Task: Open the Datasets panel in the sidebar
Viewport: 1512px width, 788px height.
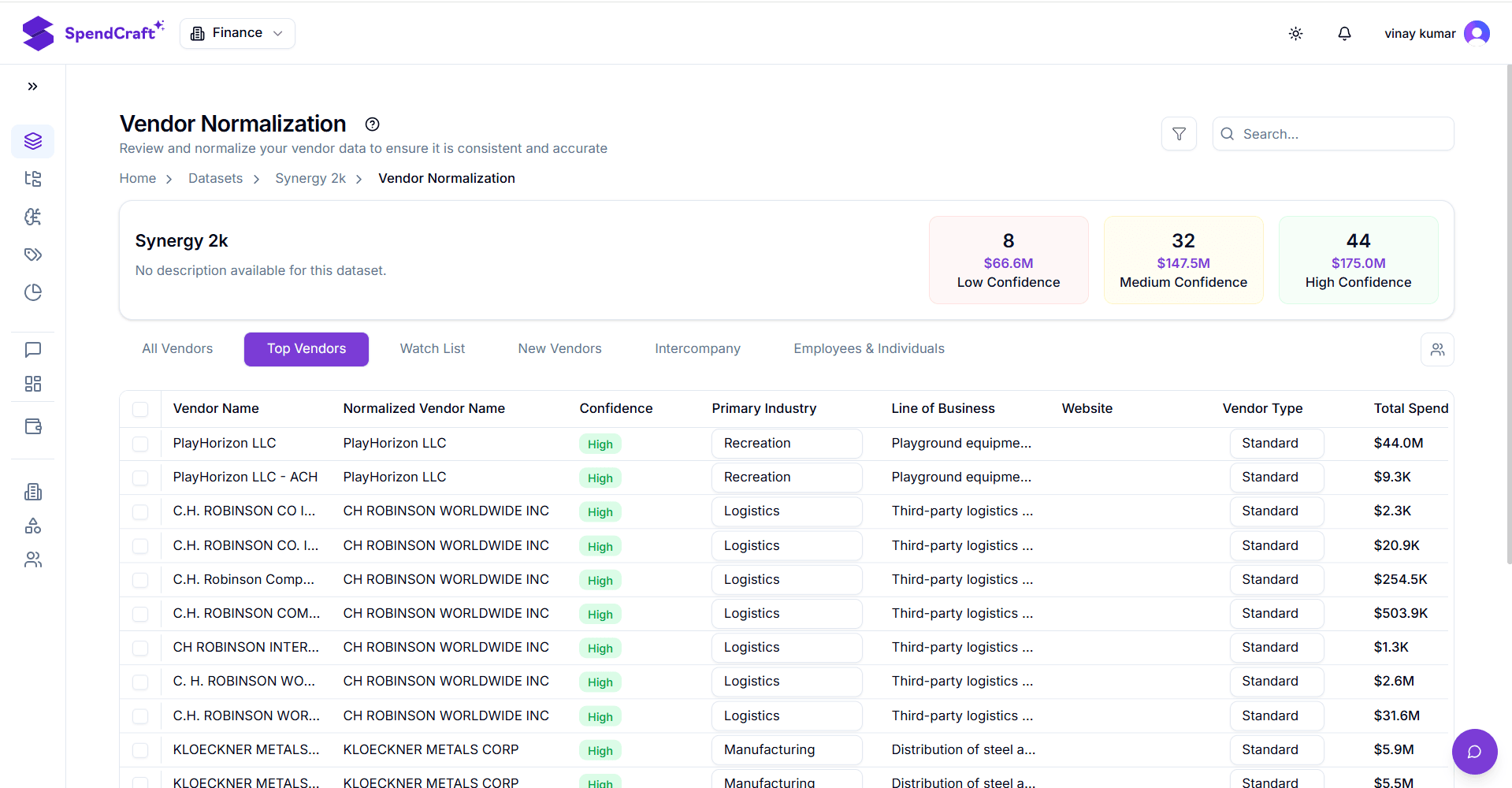Action: pyautogui.click(x=32, y=141)
